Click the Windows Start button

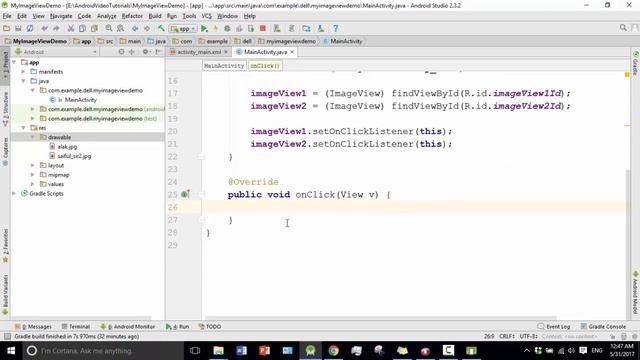pos(11,351)
